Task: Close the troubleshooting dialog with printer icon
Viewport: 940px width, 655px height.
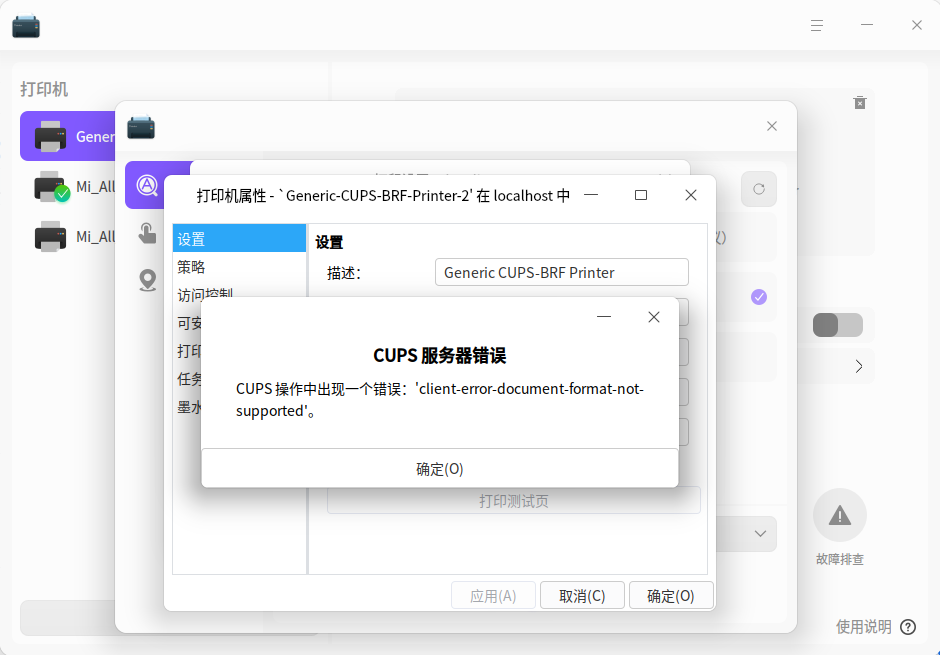Action: (x=772, y=126)
